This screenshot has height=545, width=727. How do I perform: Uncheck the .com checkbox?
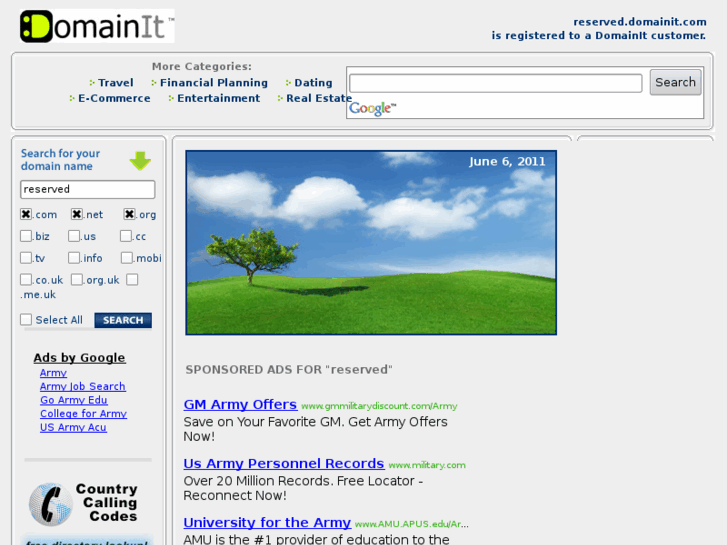click(26, 214)
